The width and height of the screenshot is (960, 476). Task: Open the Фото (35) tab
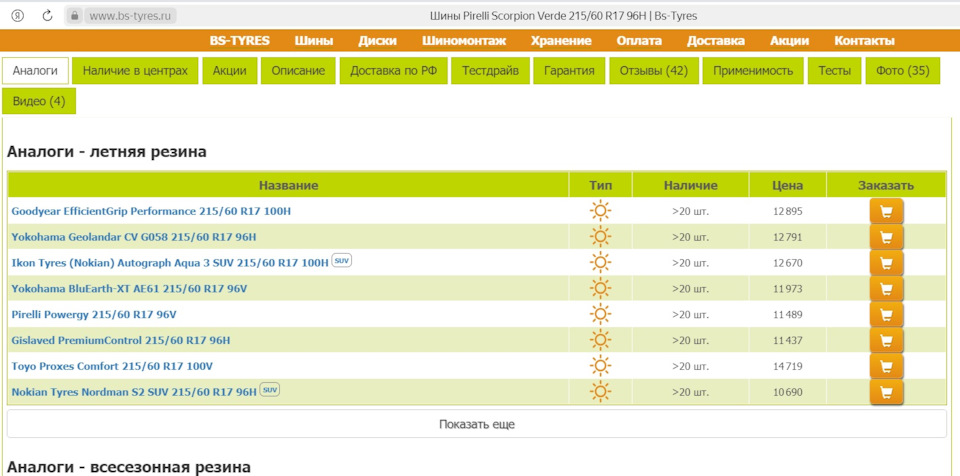tap(902, 70)
